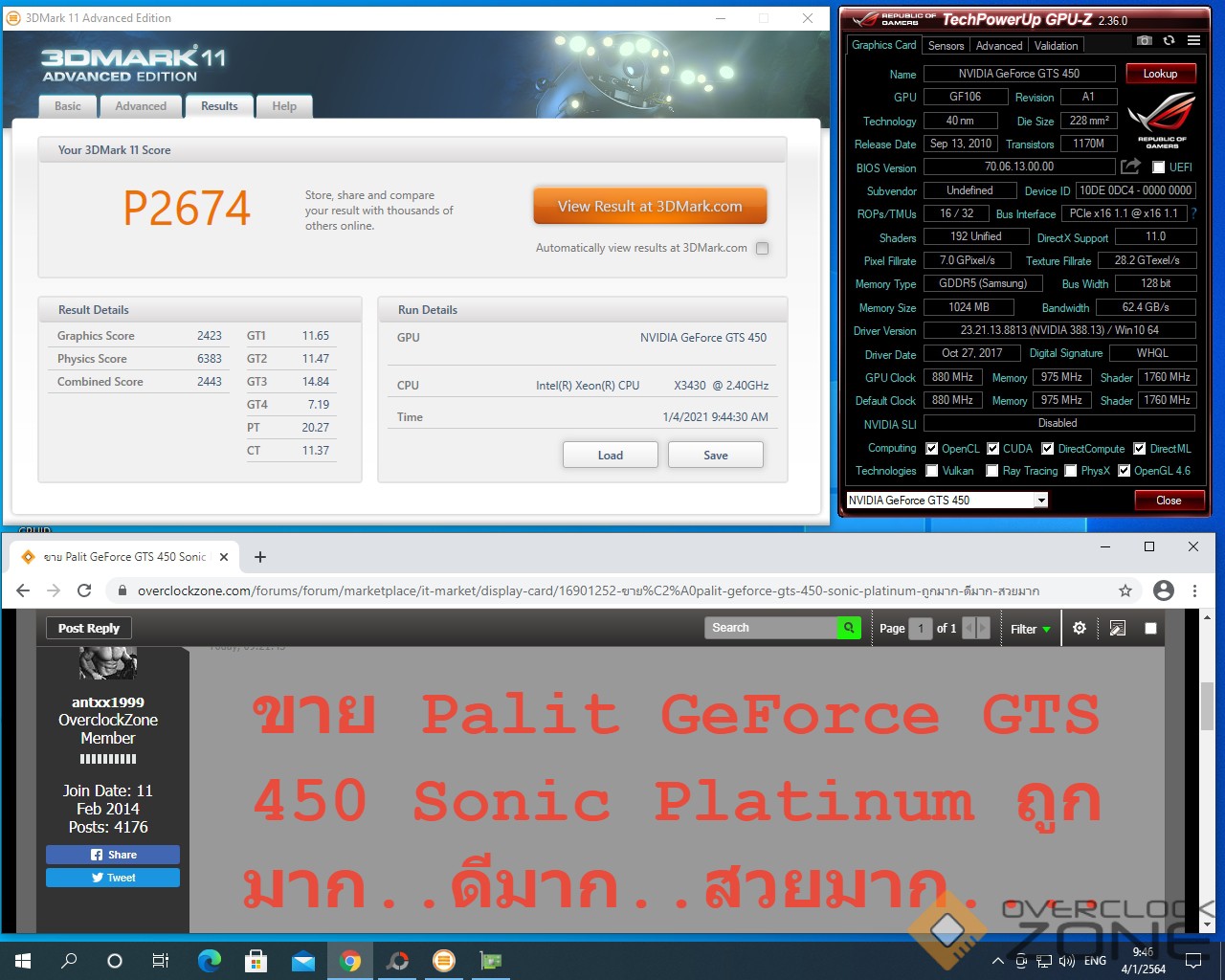Click the Twitter Tweet button
This screenshot has height=980, width=1225.
point(113,878)
